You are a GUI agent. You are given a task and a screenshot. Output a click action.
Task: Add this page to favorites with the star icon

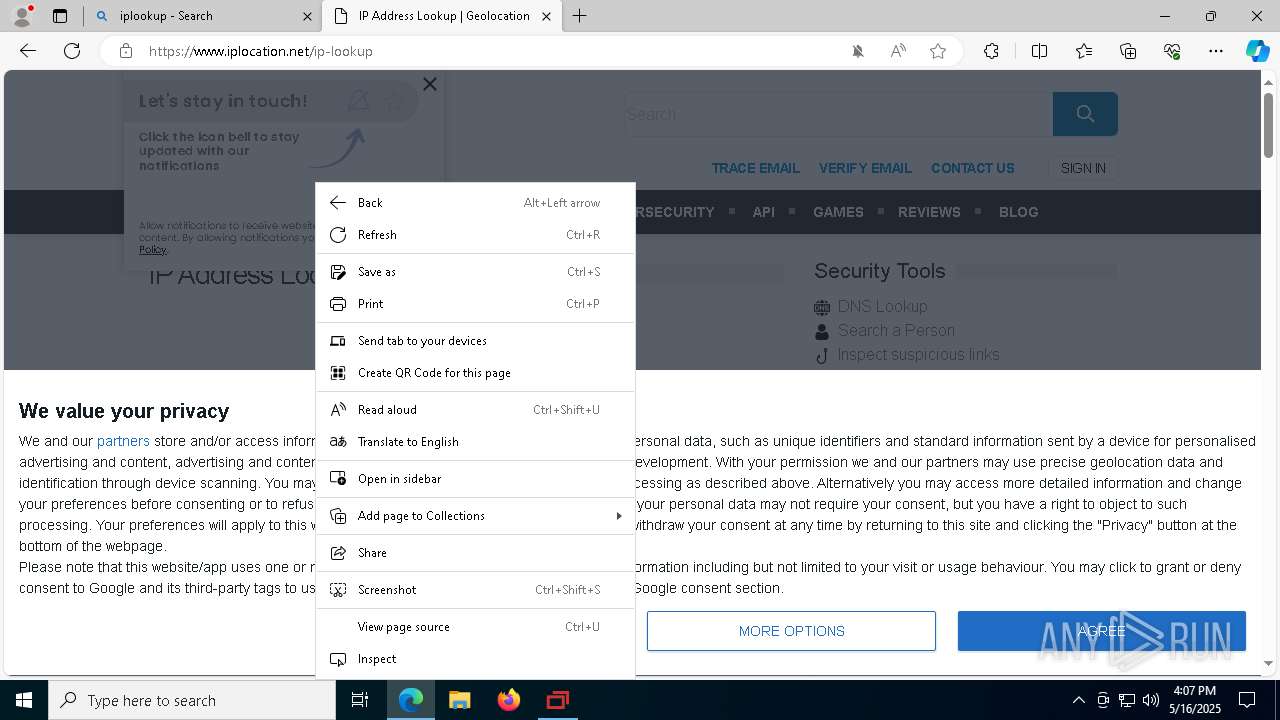click(x=938, y=51)
